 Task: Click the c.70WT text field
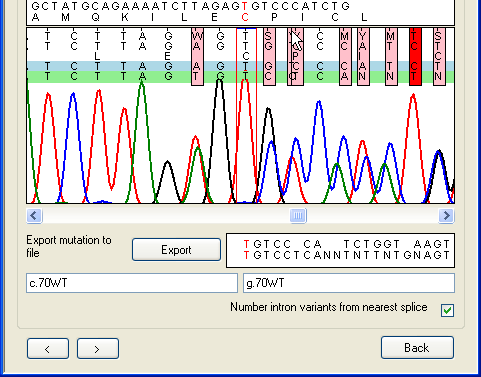[132, 283]
